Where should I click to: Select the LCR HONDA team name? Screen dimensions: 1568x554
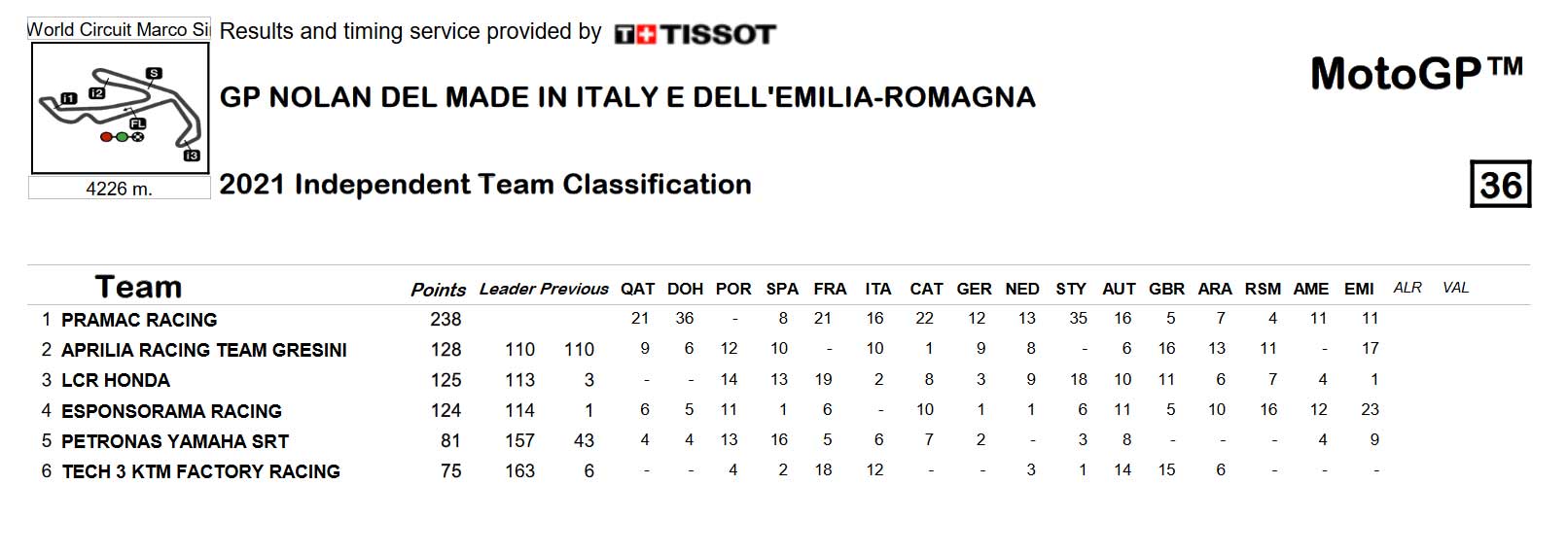(116, 380)
